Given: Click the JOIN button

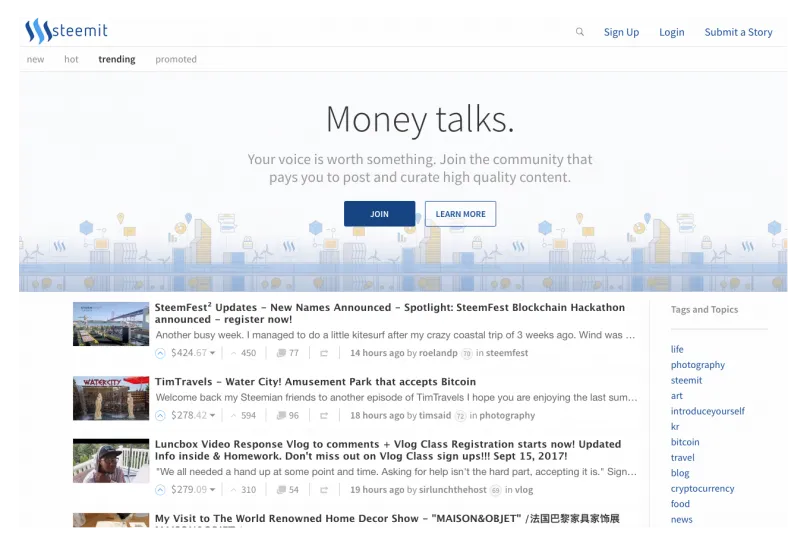Looking at the screenshot, I should click(x=379, y=214).
